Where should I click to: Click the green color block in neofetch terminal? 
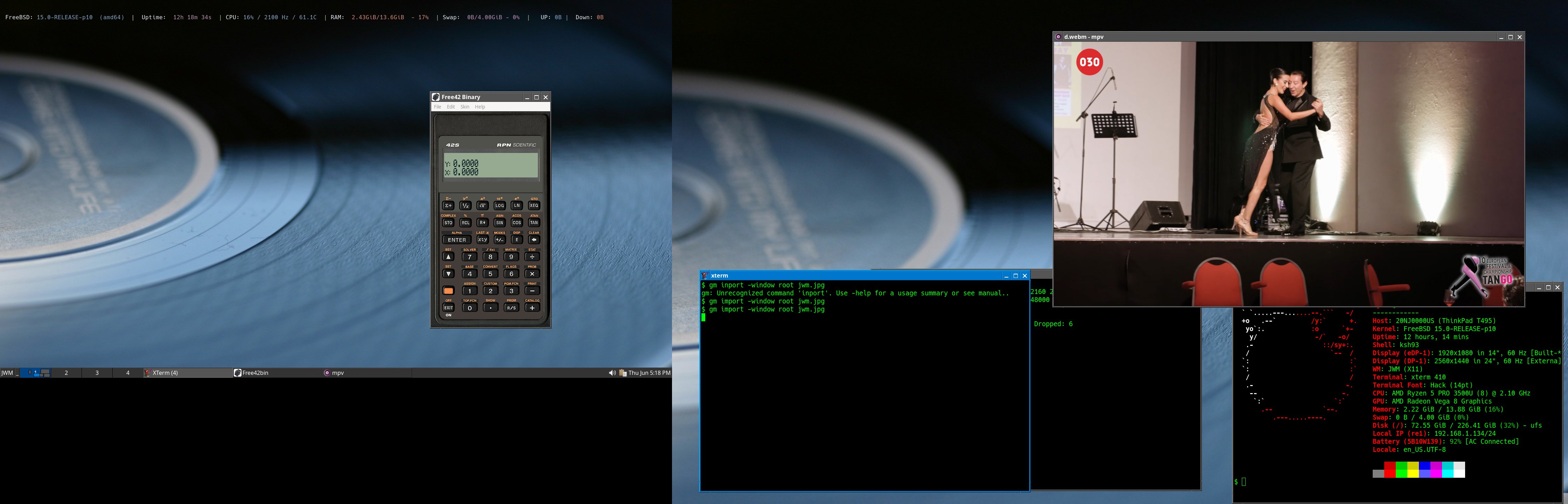pos(1401,470)
